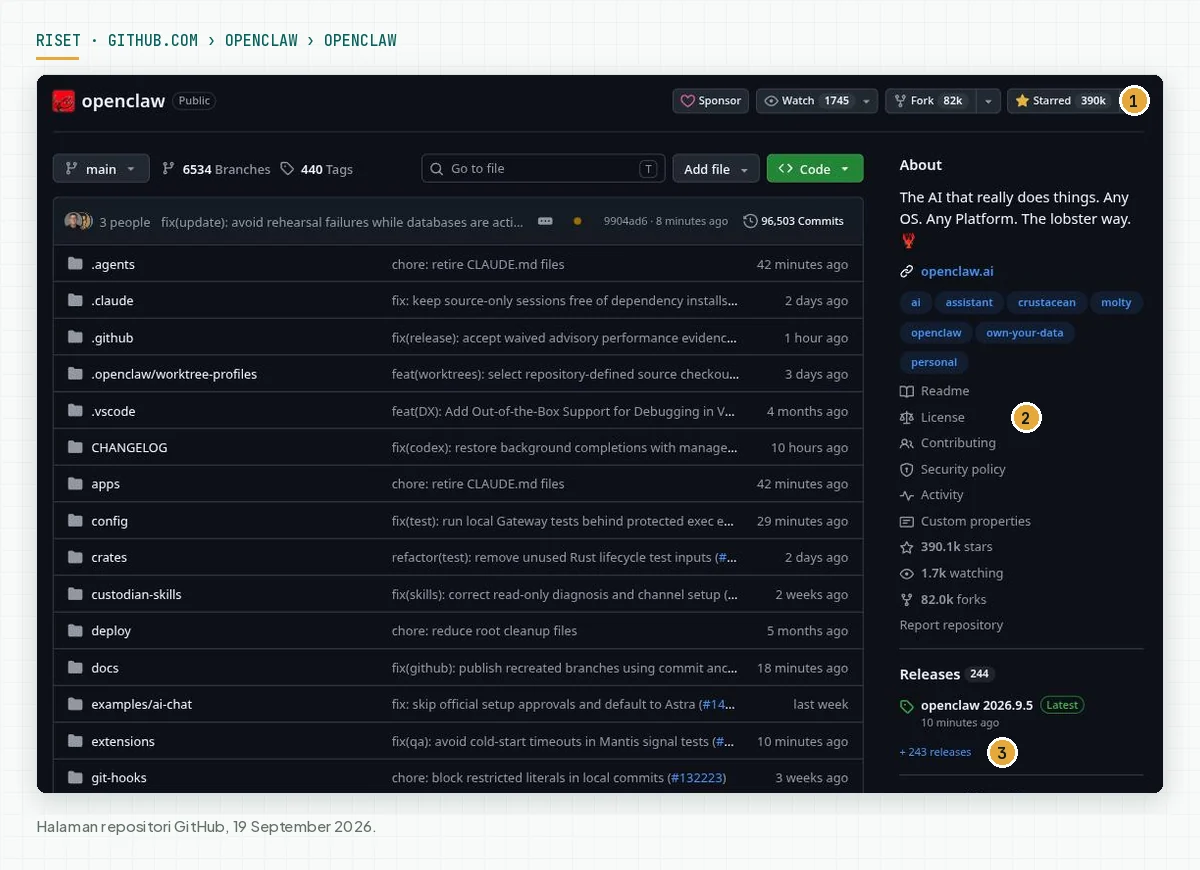The image size is (1200, 870).
Task: View the 96,503 Commits history
Action: coord(794,221)
